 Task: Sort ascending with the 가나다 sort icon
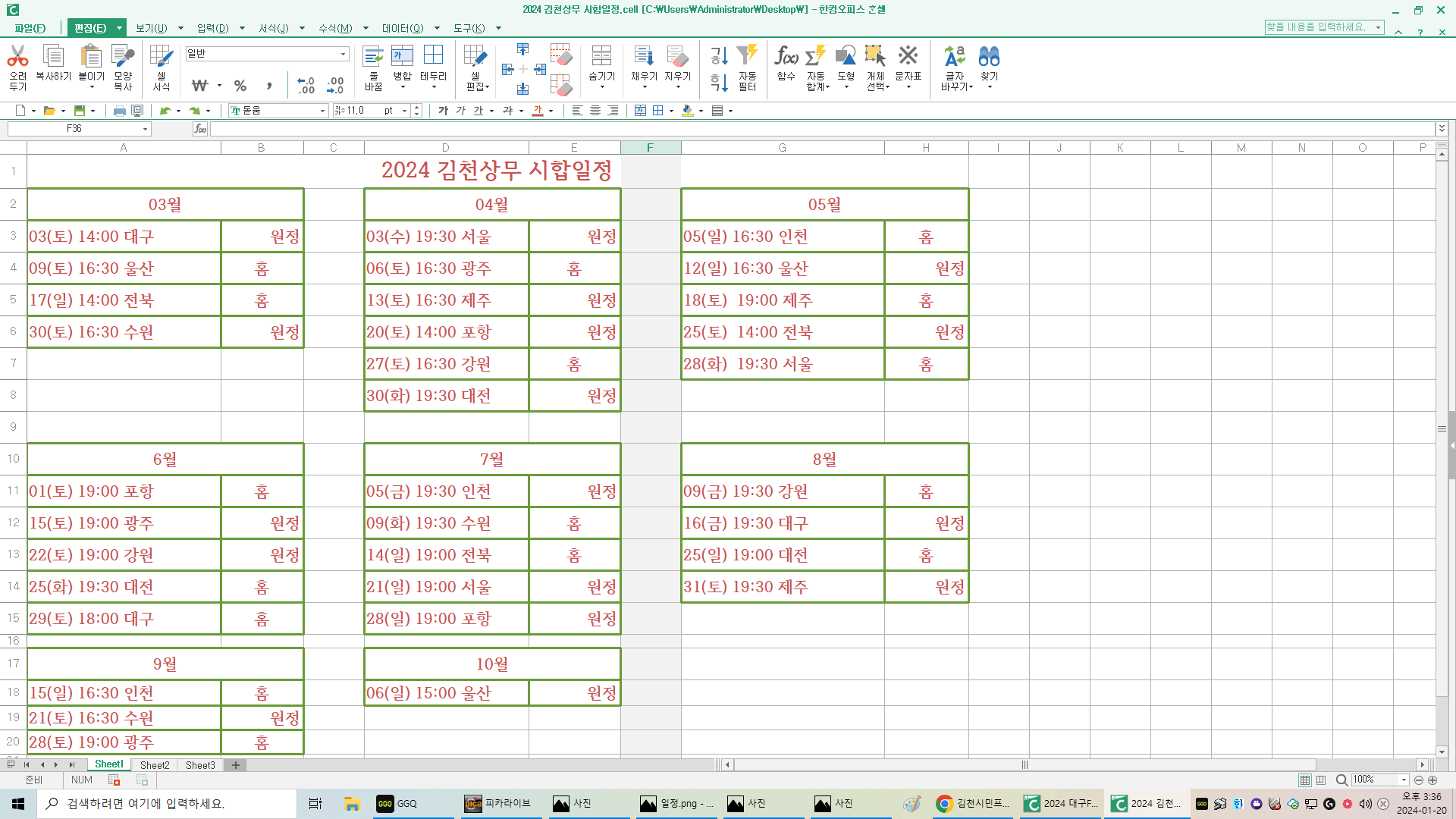point(719,55)
